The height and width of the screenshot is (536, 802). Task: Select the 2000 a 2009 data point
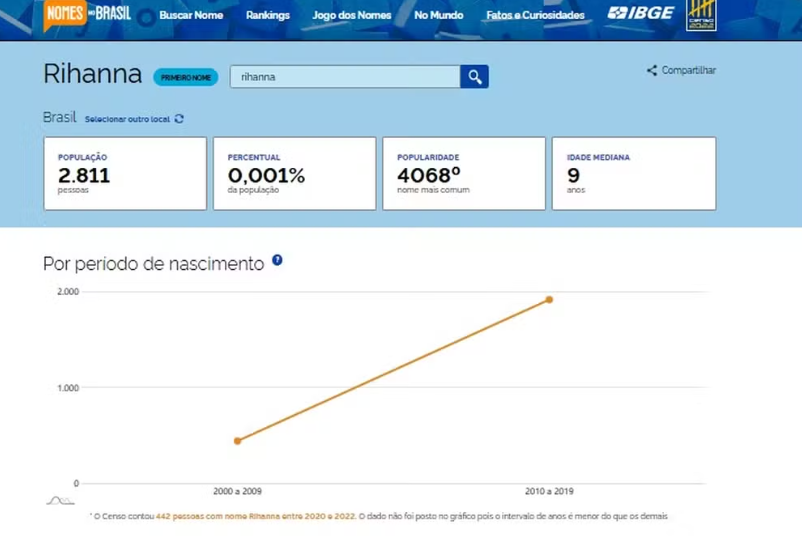click(237, 440)
